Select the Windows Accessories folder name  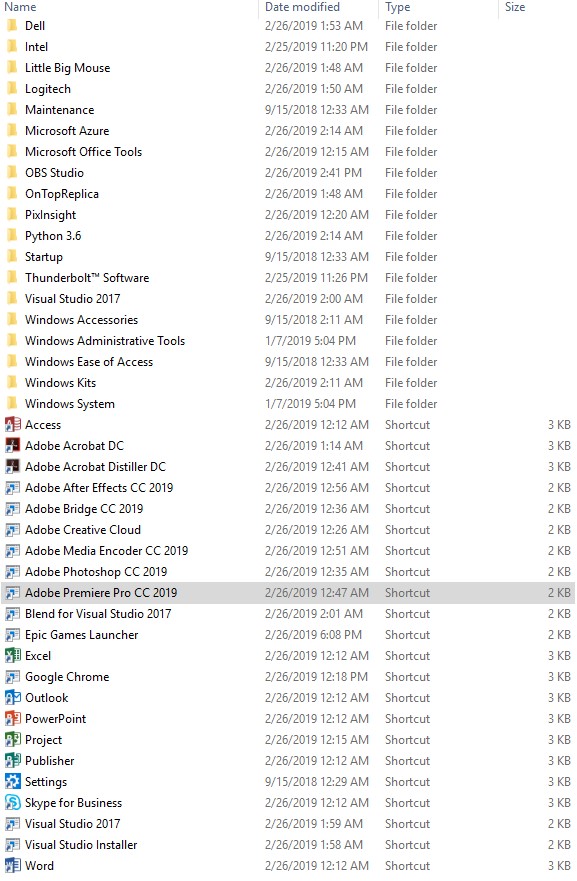(81, 320)
